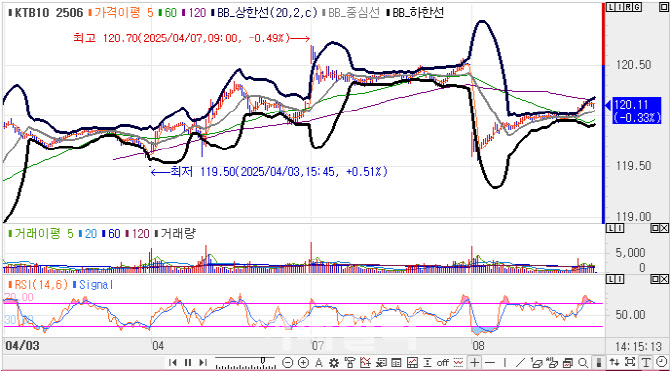
Task: Open the magnifier search tool
Action: point(583,362)
